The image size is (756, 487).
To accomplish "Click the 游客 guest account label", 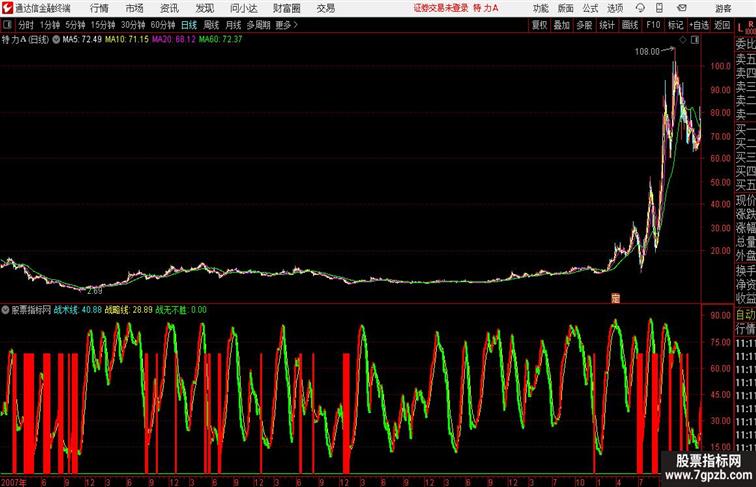I will coord(723,8).
